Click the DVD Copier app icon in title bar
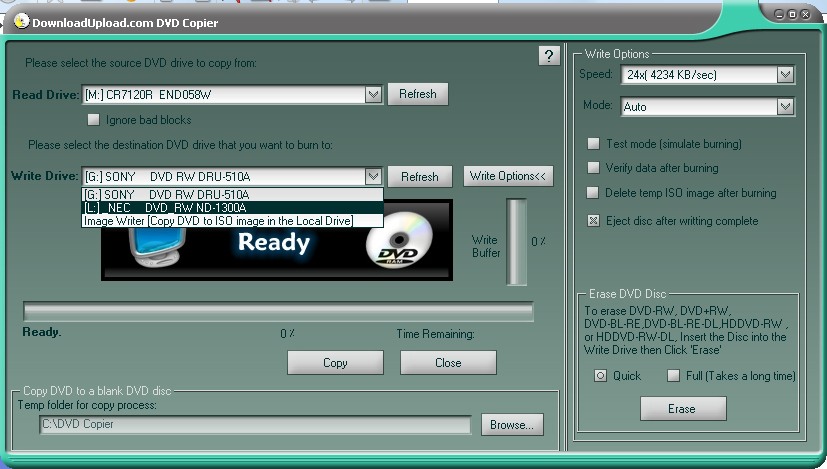 [21, 22]
